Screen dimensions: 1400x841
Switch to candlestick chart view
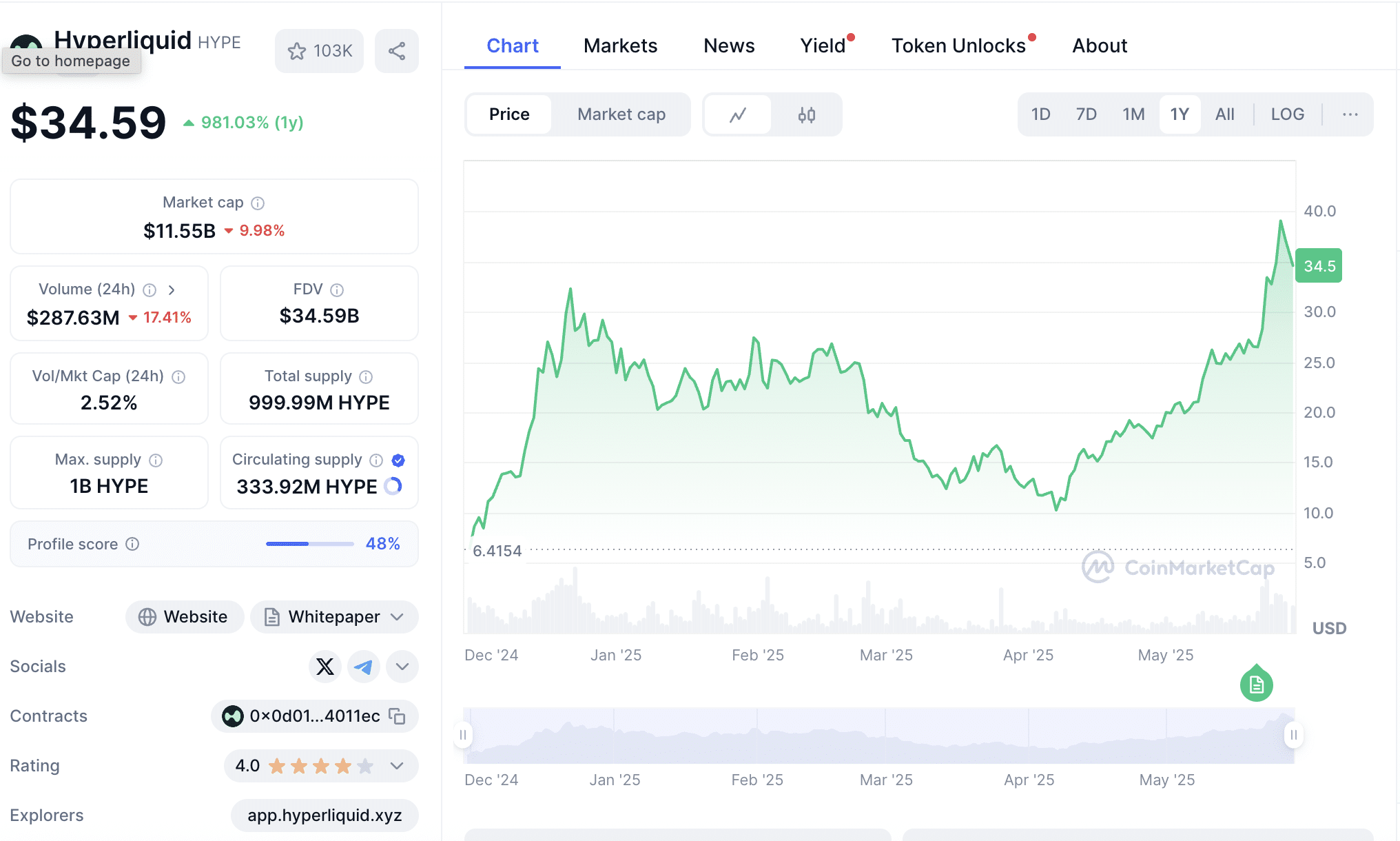807,114
